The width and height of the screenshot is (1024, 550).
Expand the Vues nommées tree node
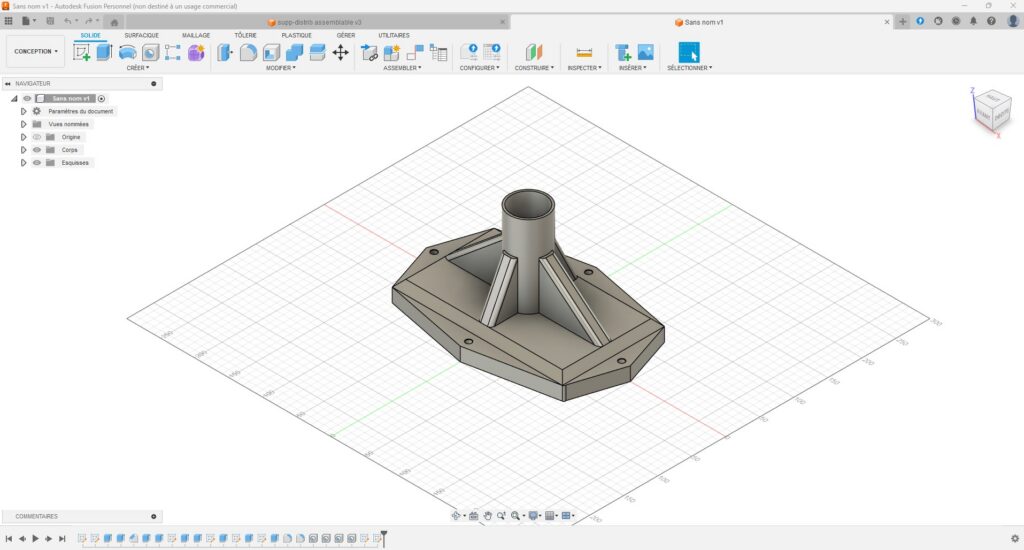tap(23, 124)
